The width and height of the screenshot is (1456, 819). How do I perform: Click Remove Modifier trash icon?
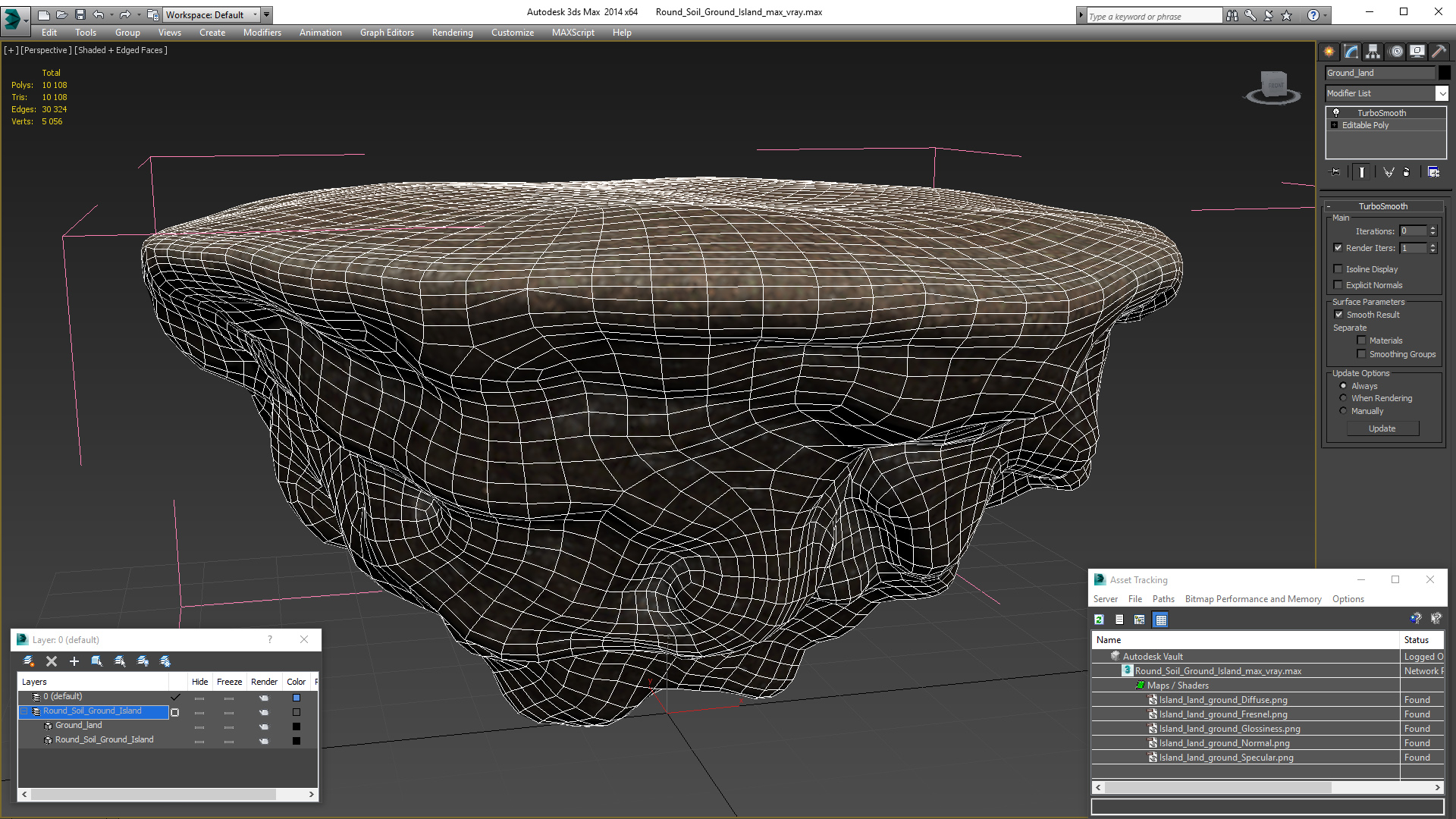1407,172
